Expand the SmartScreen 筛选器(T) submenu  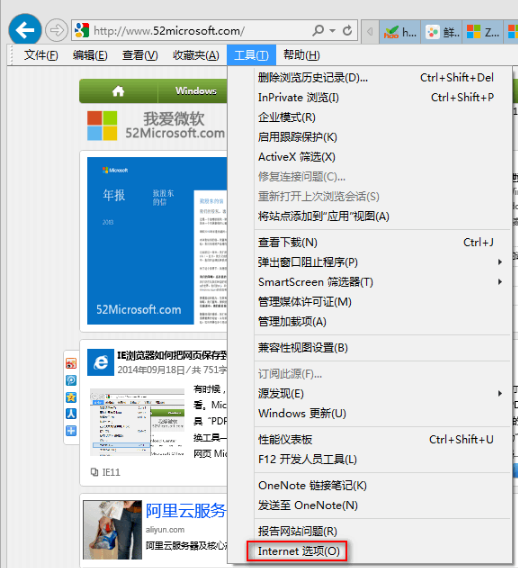(x=369, y=282)
